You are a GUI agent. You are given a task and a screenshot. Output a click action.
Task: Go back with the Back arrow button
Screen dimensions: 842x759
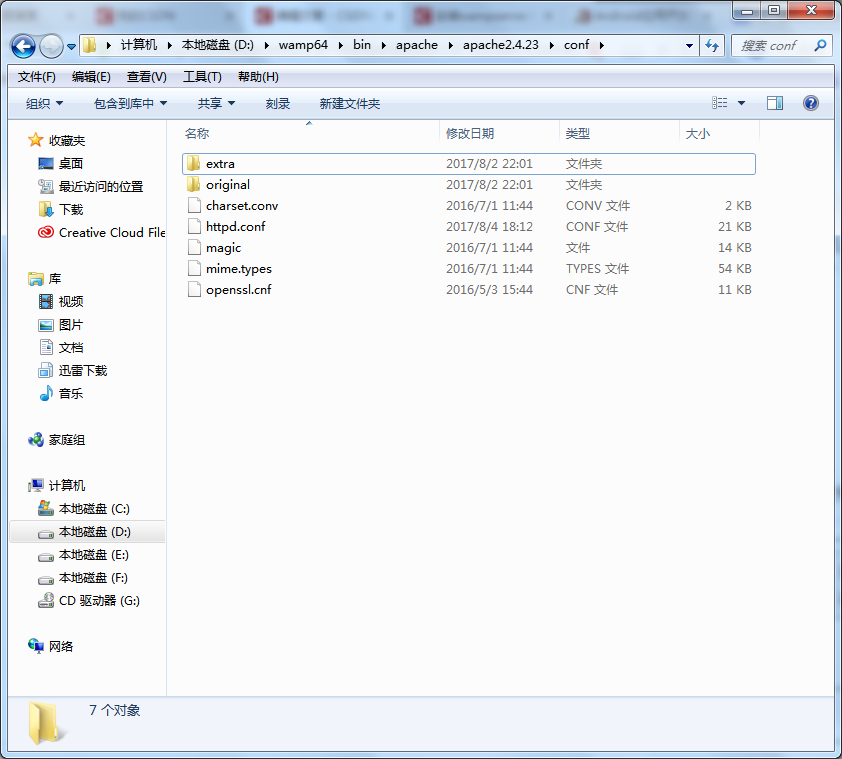23,46
